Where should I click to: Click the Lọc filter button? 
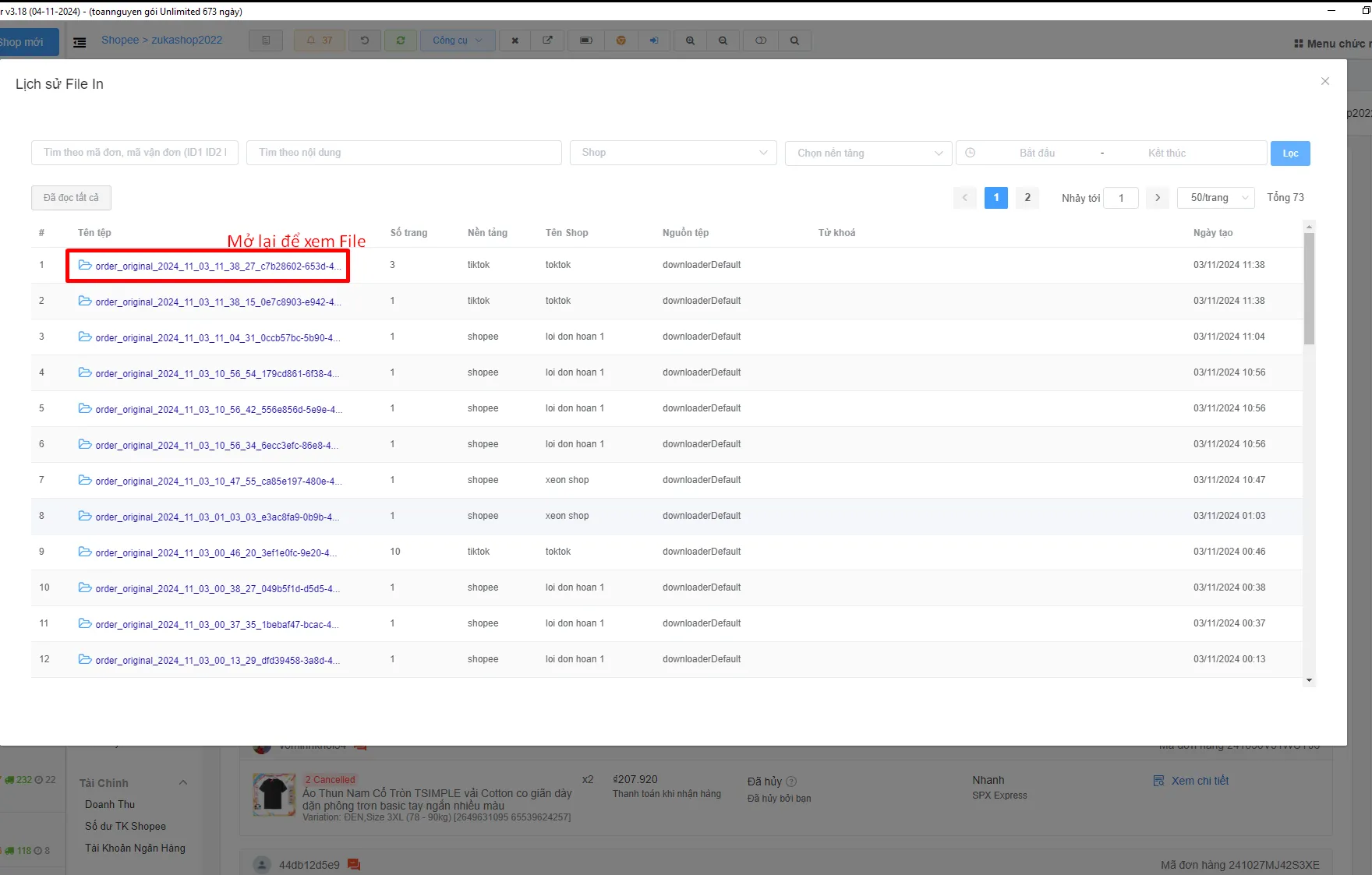(1290, 153)
